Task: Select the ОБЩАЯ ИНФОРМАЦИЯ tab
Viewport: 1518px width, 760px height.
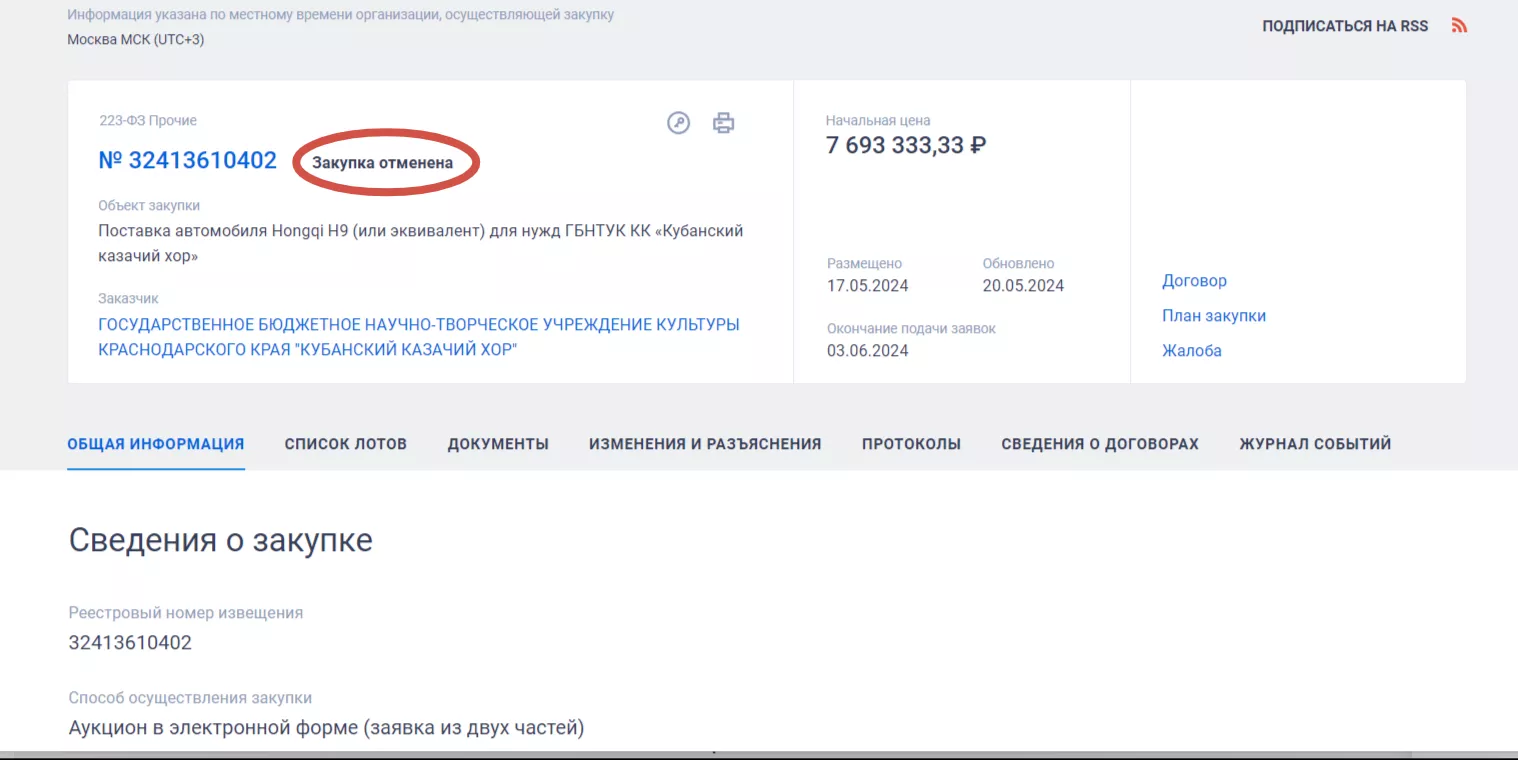Action: [156, 444]
